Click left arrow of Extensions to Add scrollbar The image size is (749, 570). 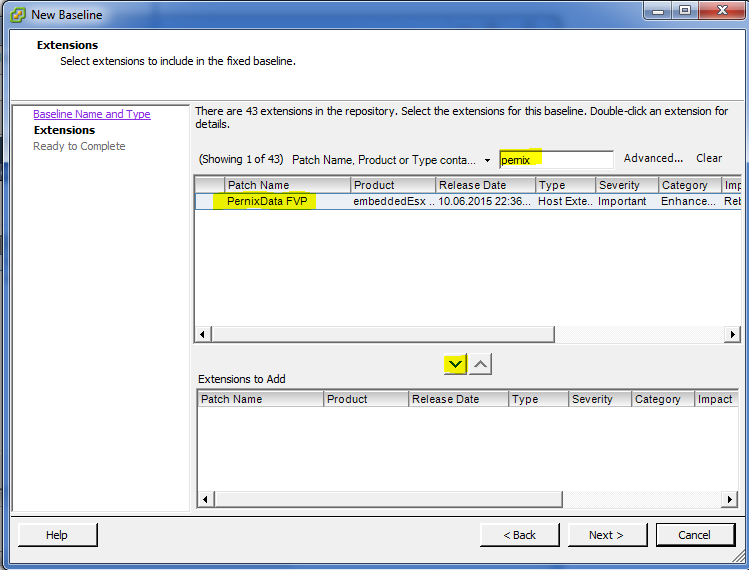pos(205,499)
